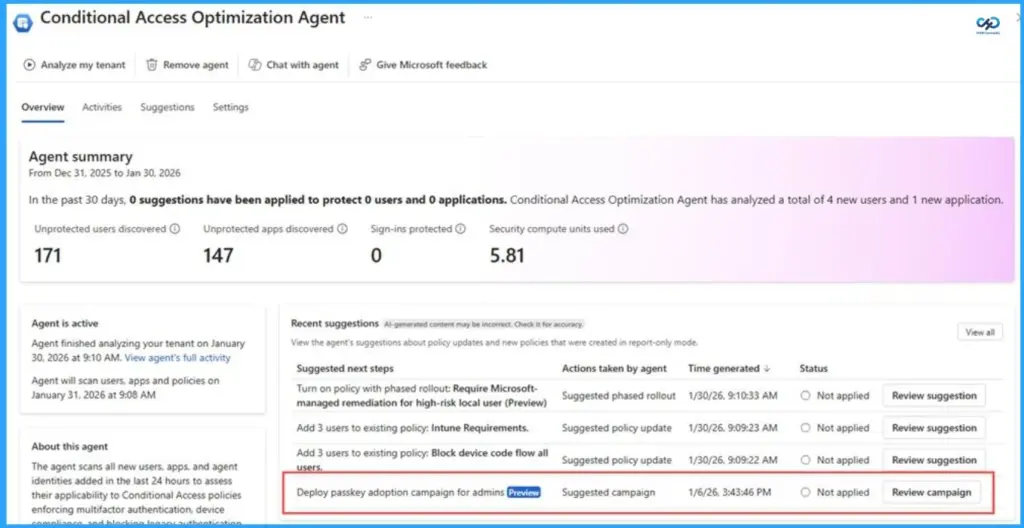This screenshot has width=1024, height=528.
Task: Click the Agent is active heading
Action: click(x=65, y=323)
